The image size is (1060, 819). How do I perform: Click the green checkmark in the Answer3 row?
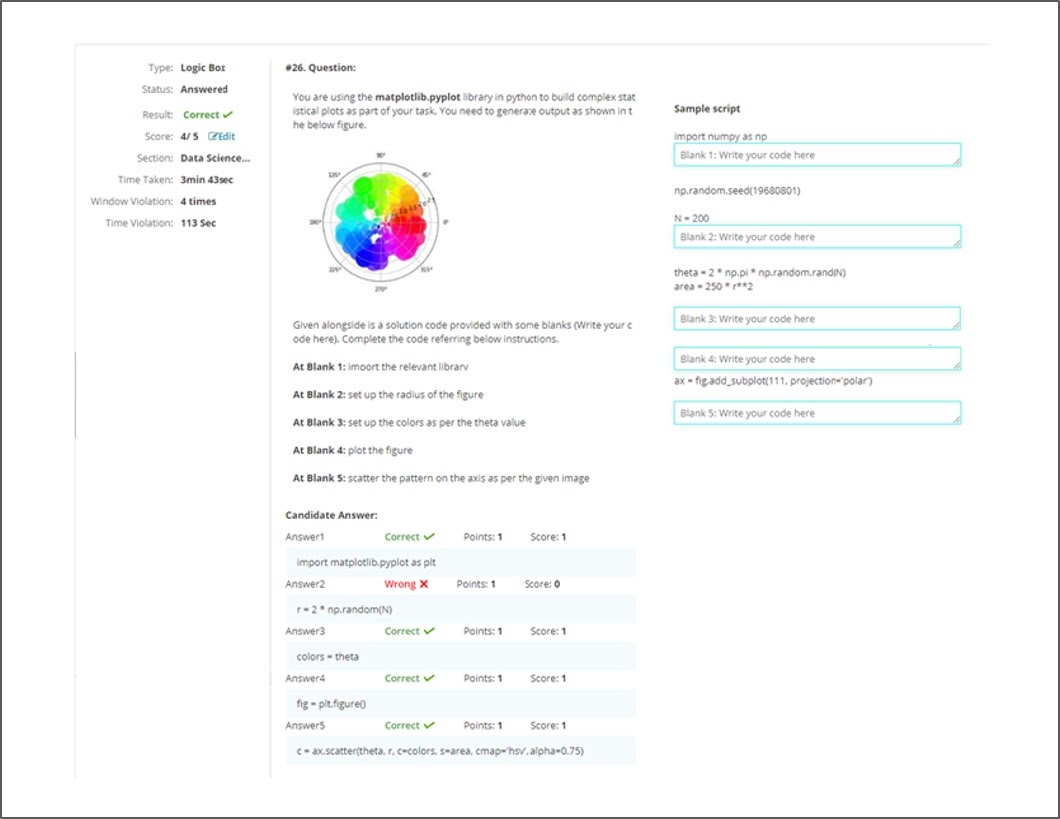[429, 631]
